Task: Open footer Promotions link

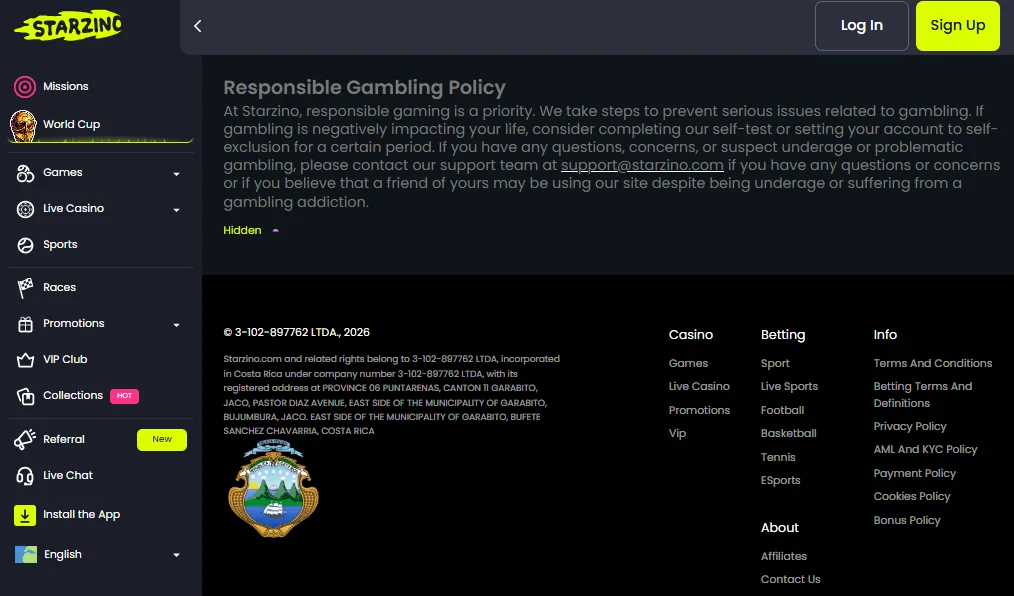Action: click(x=699, y=410)
